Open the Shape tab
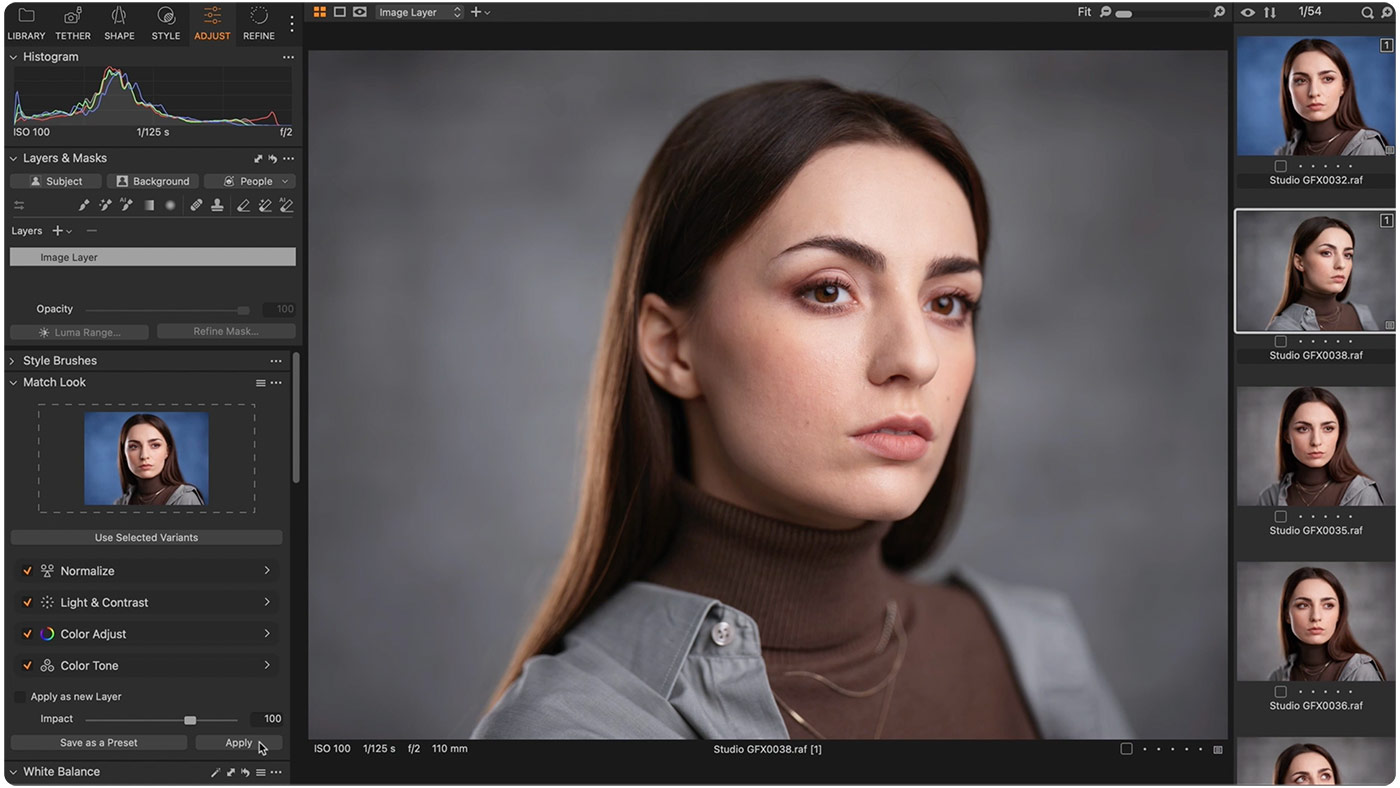The image size is (1400, 788). (x=119, y=23)
